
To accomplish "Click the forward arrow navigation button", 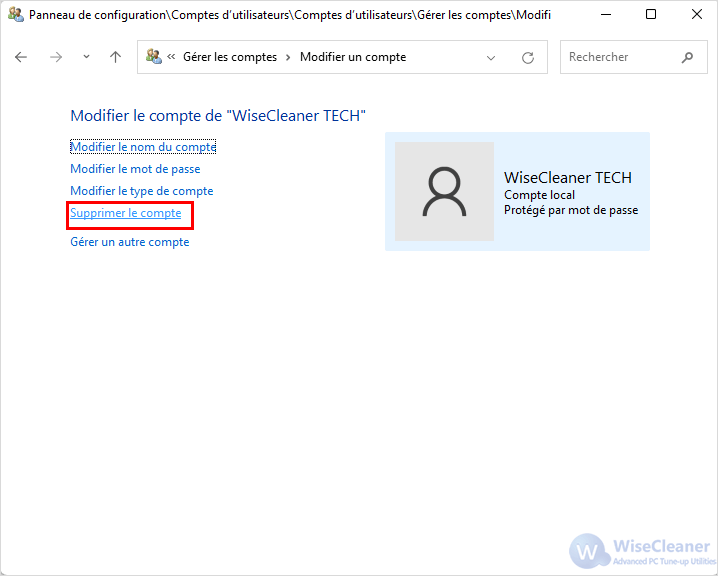I will [56, 57].
